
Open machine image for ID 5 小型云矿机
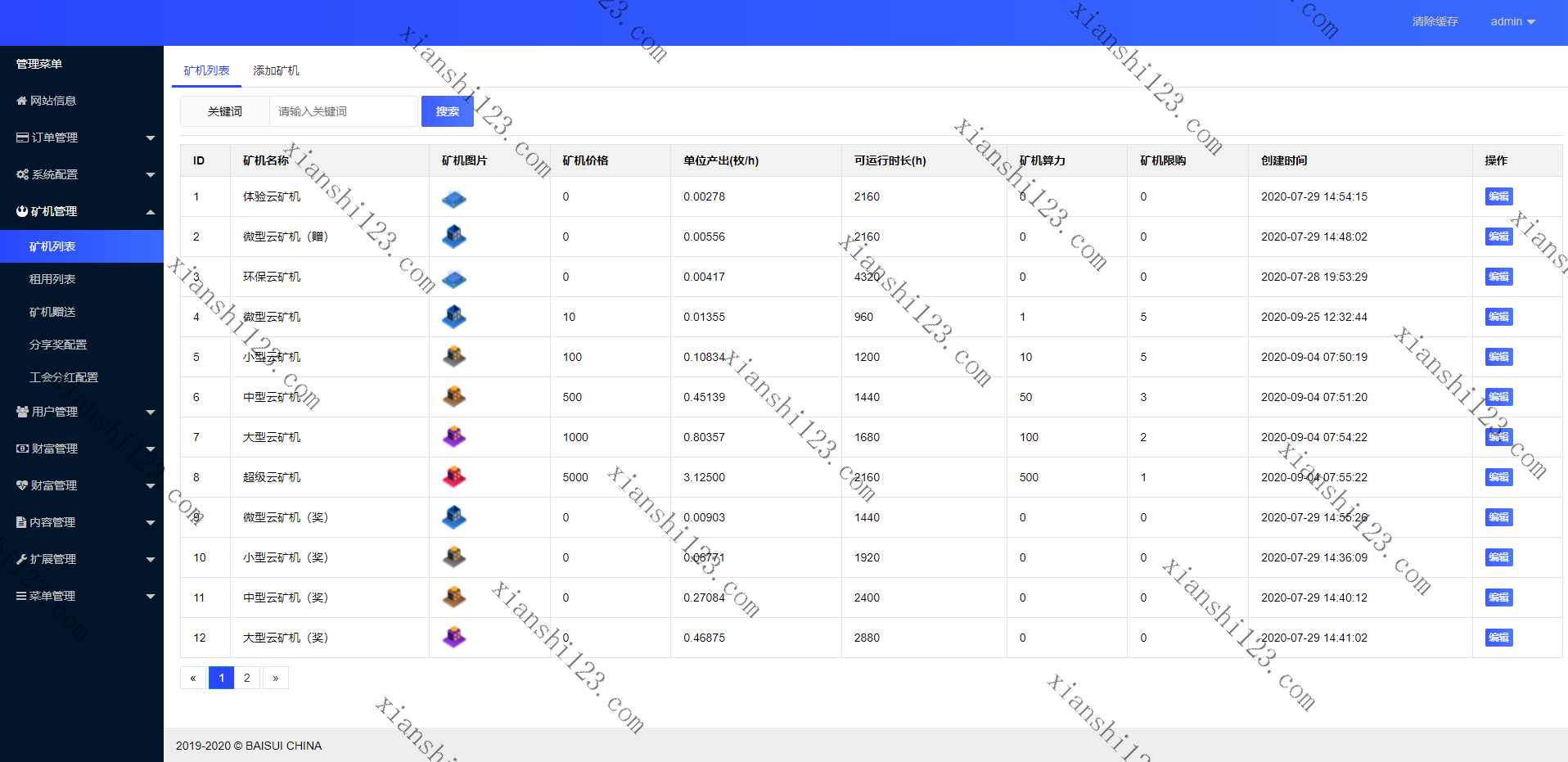[x=454, y=357]
